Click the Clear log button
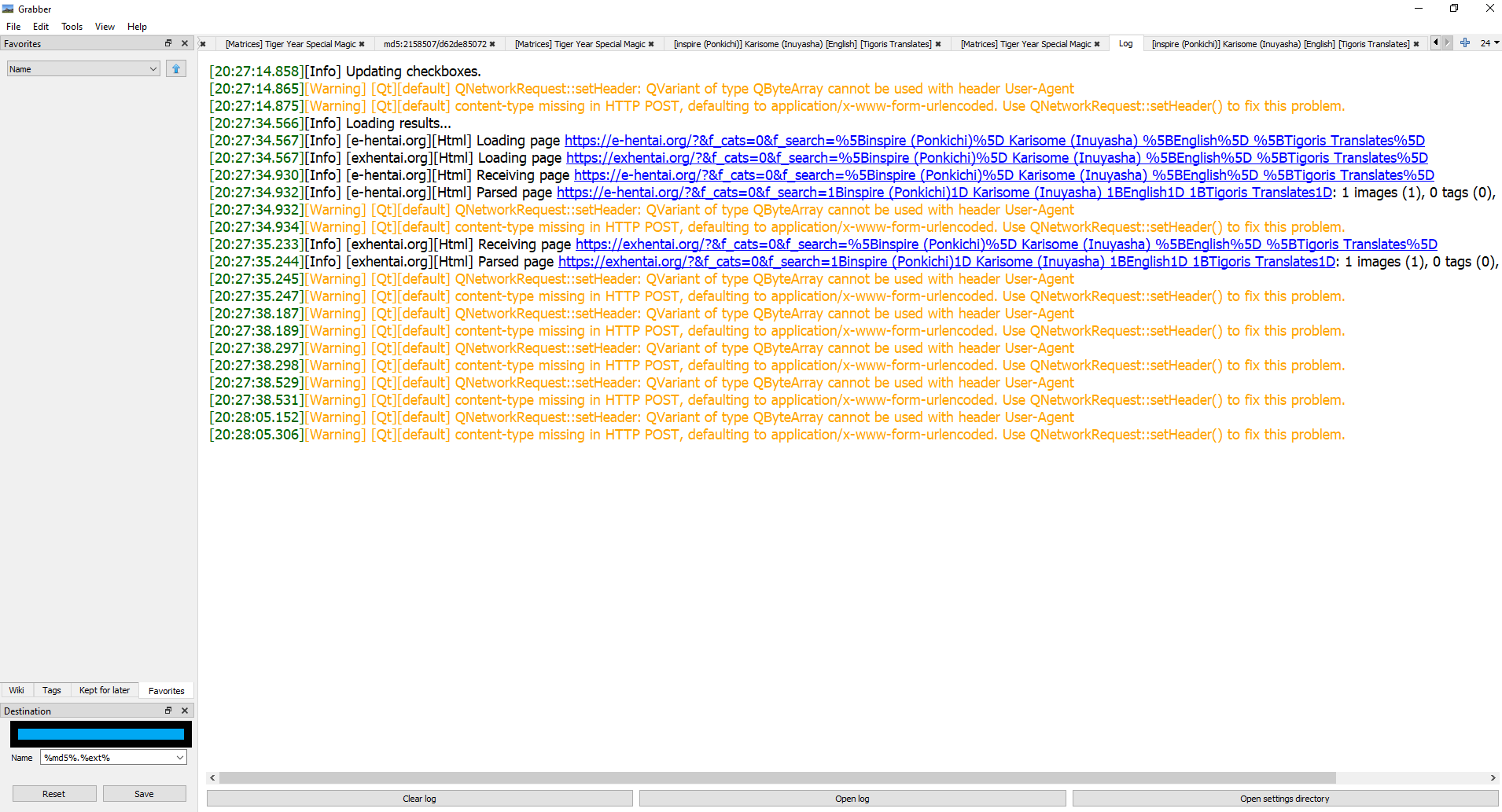Screen dimensions: 1502x812 [418, 798]
